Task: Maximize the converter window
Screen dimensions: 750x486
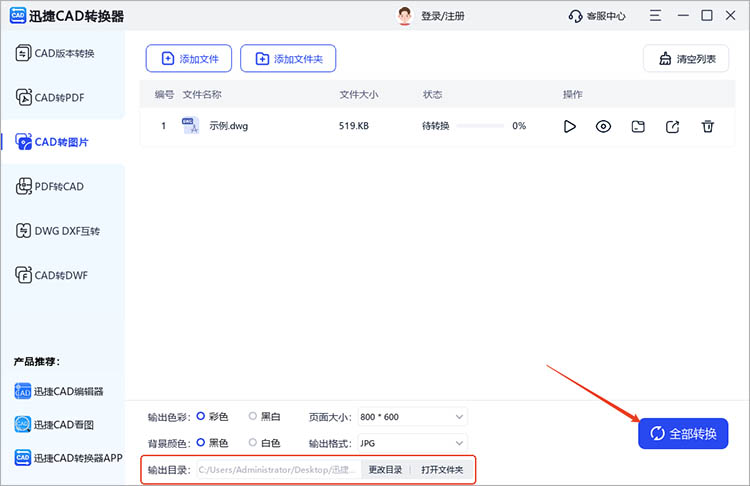Action: 706,15
